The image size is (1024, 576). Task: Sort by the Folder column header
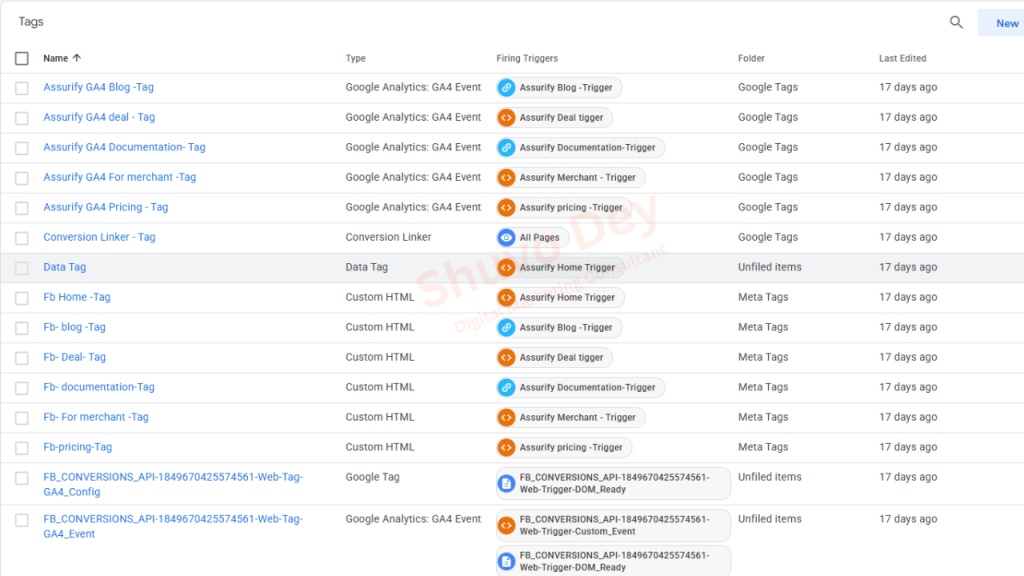coord(751,58)
